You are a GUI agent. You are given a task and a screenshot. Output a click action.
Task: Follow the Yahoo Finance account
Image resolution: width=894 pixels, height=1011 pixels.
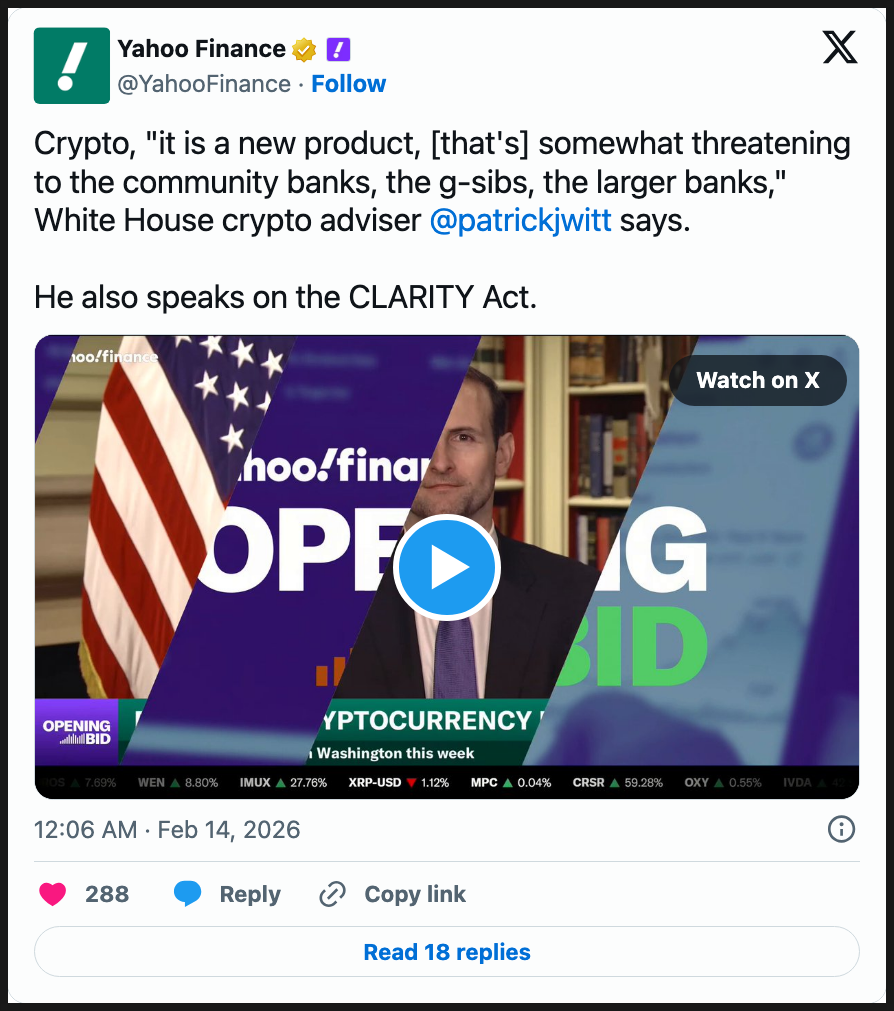[x=348, y=84]
